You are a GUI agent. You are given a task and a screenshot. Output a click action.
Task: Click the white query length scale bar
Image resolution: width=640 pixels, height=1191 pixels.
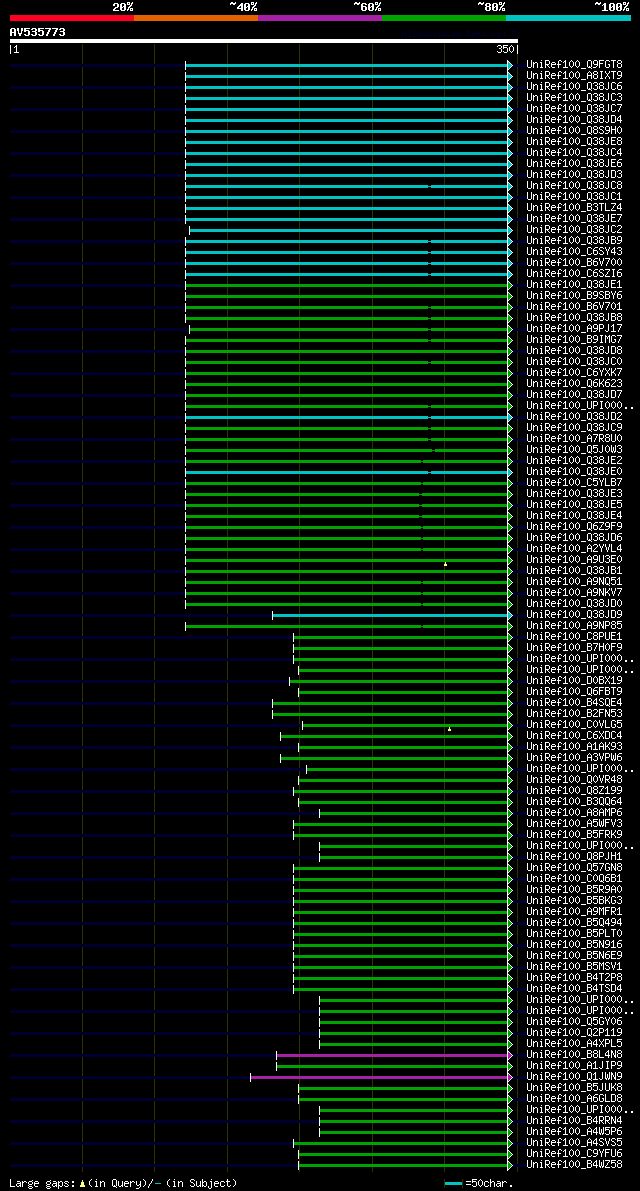(263, 41)
